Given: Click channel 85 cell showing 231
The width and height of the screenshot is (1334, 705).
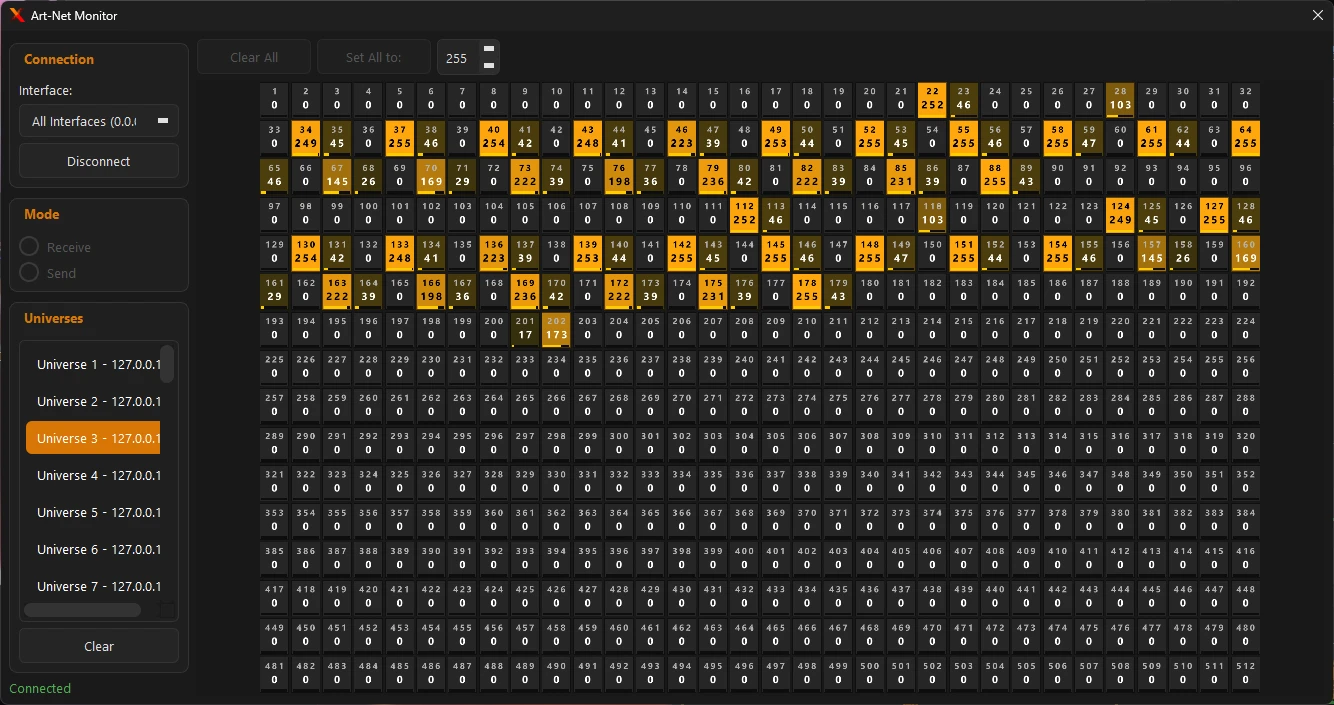Looking at the screenshot, I should coord(901,175).
